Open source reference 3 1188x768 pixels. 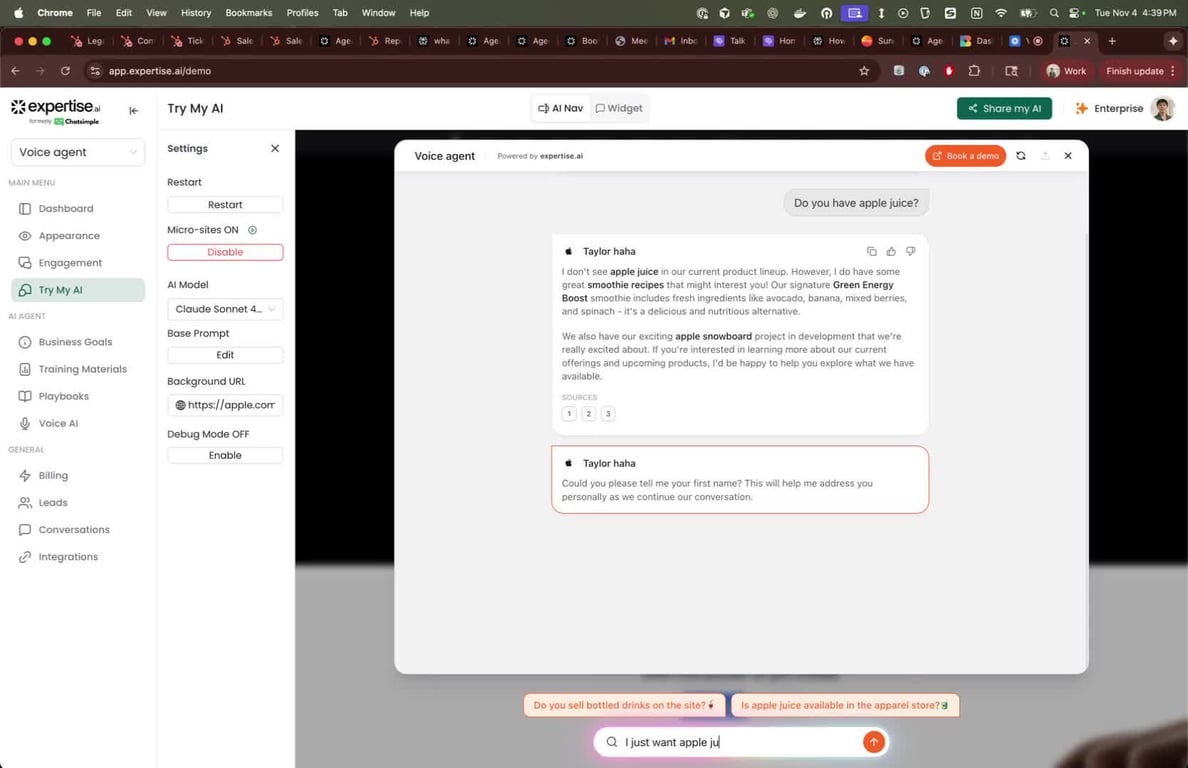click(x=608, y=414)
